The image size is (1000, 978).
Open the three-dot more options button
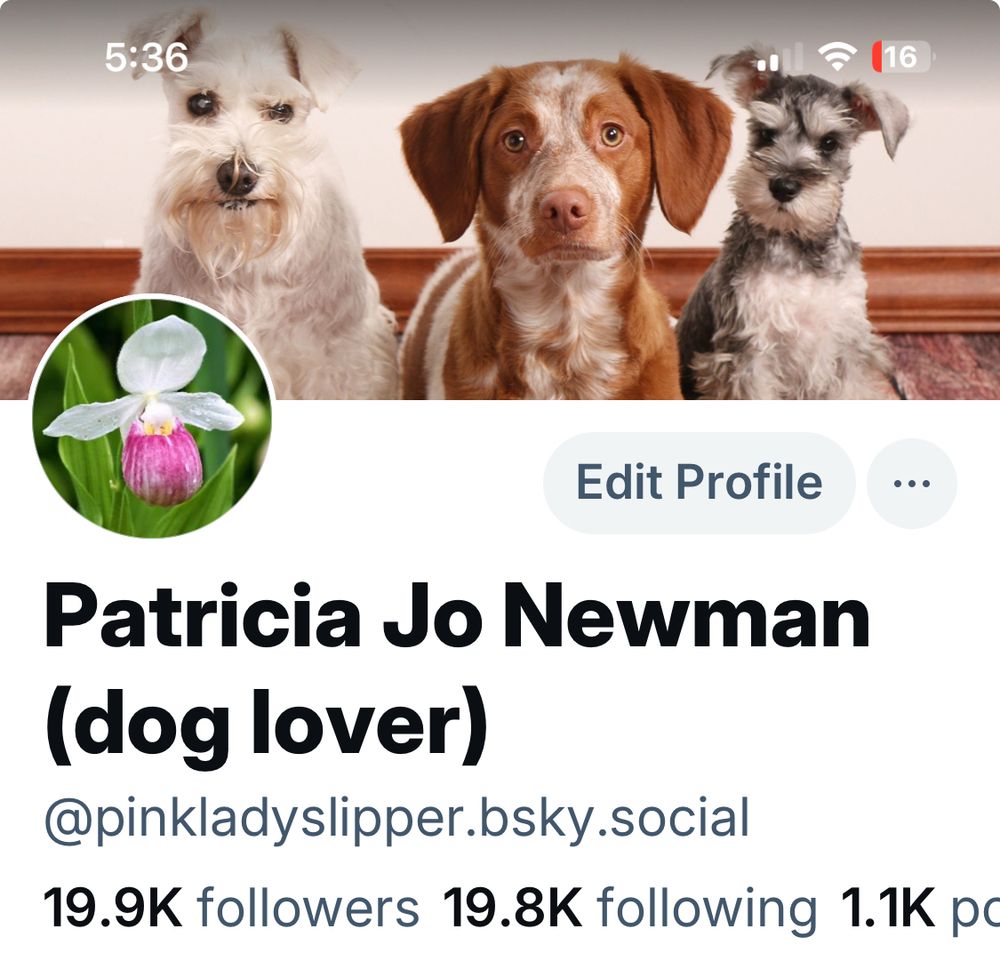pyautogui.click(x=911, y=483)
